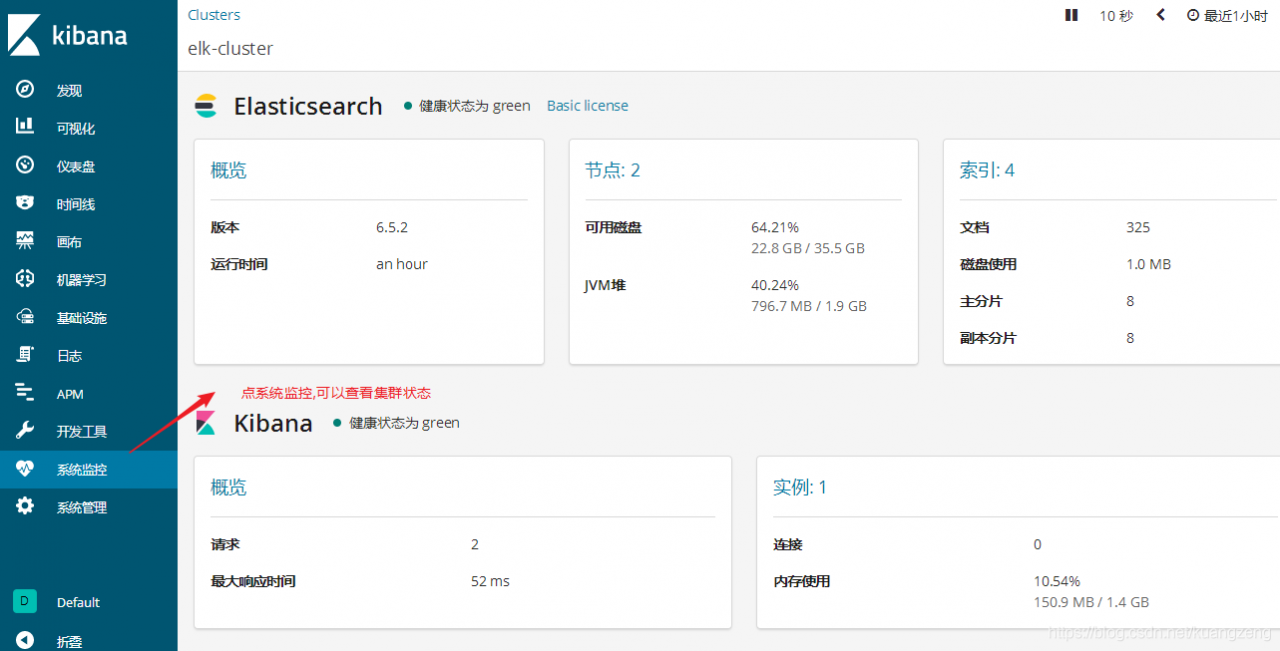Select 可视化 menu item
1280x651 pixels.
coord(76,129)
